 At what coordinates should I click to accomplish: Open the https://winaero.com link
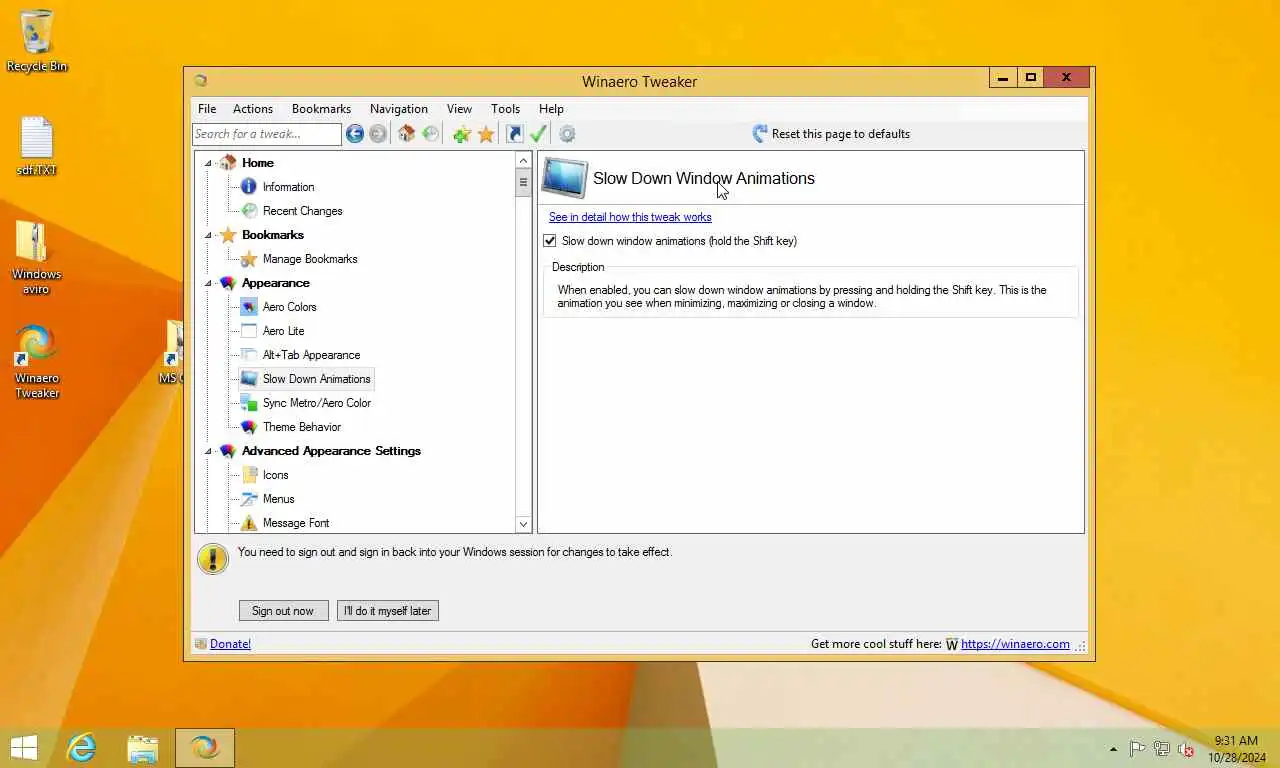(1015, 644)
